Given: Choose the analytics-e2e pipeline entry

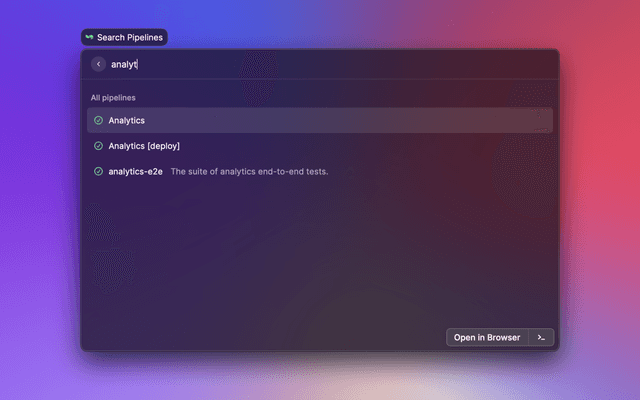Looking at the screenshot, I should click(320, 171).
